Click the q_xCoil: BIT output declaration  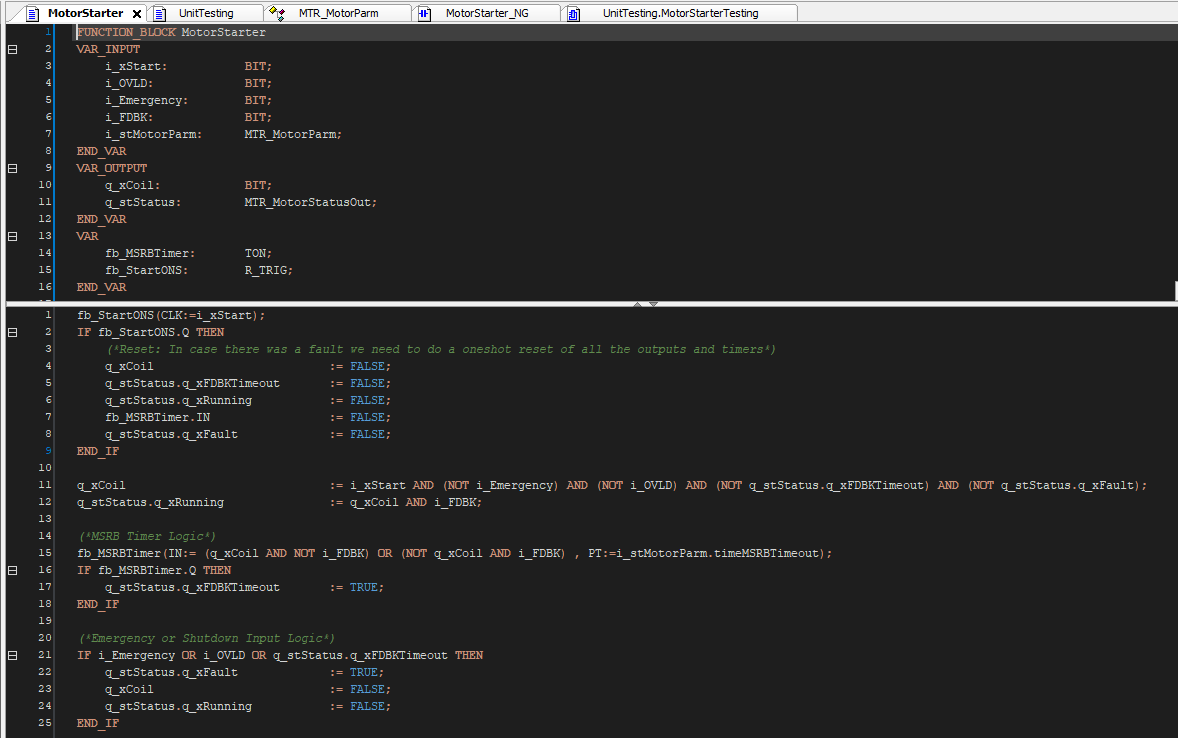[189, 186]
